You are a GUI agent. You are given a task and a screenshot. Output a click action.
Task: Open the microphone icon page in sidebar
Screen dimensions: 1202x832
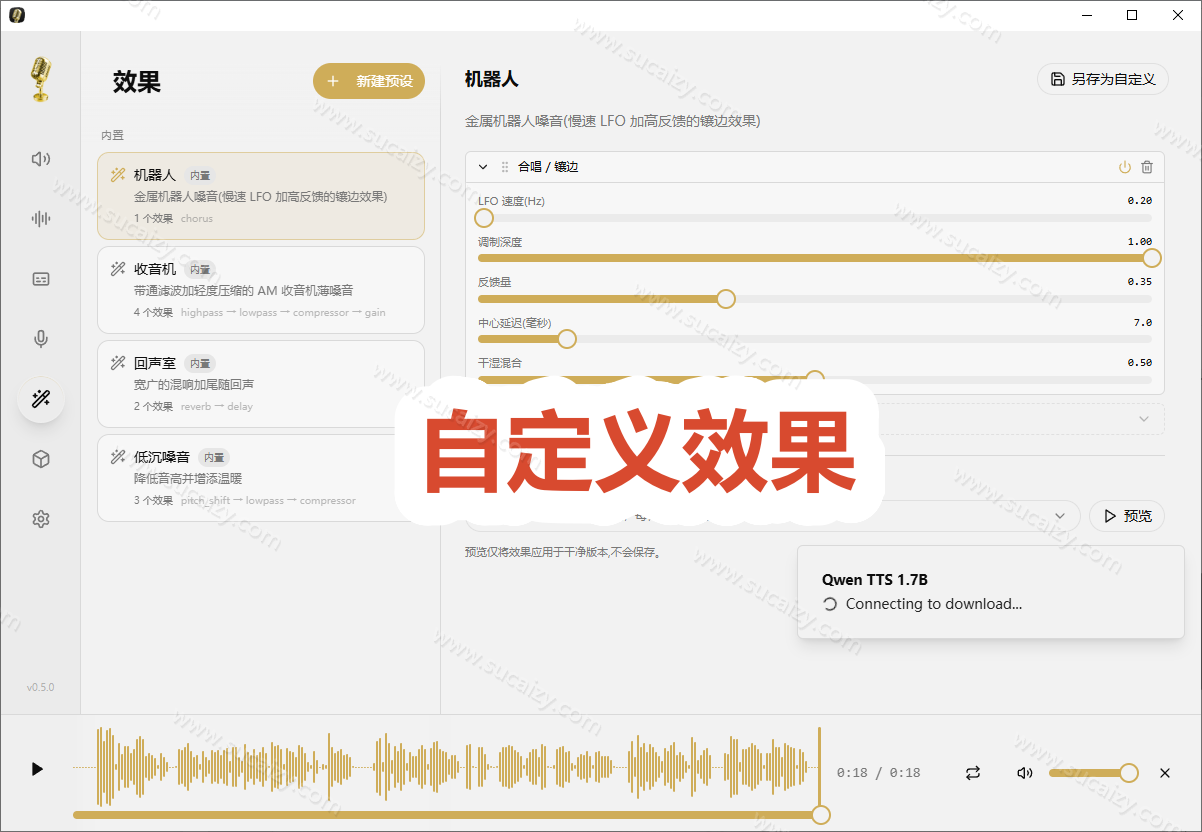click(41, 339)
